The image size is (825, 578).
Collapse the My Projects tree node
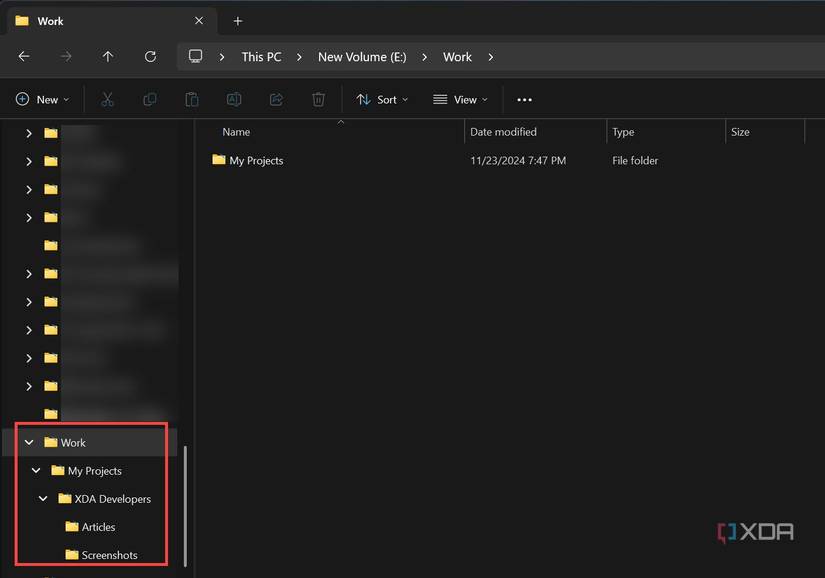[35, 470]
